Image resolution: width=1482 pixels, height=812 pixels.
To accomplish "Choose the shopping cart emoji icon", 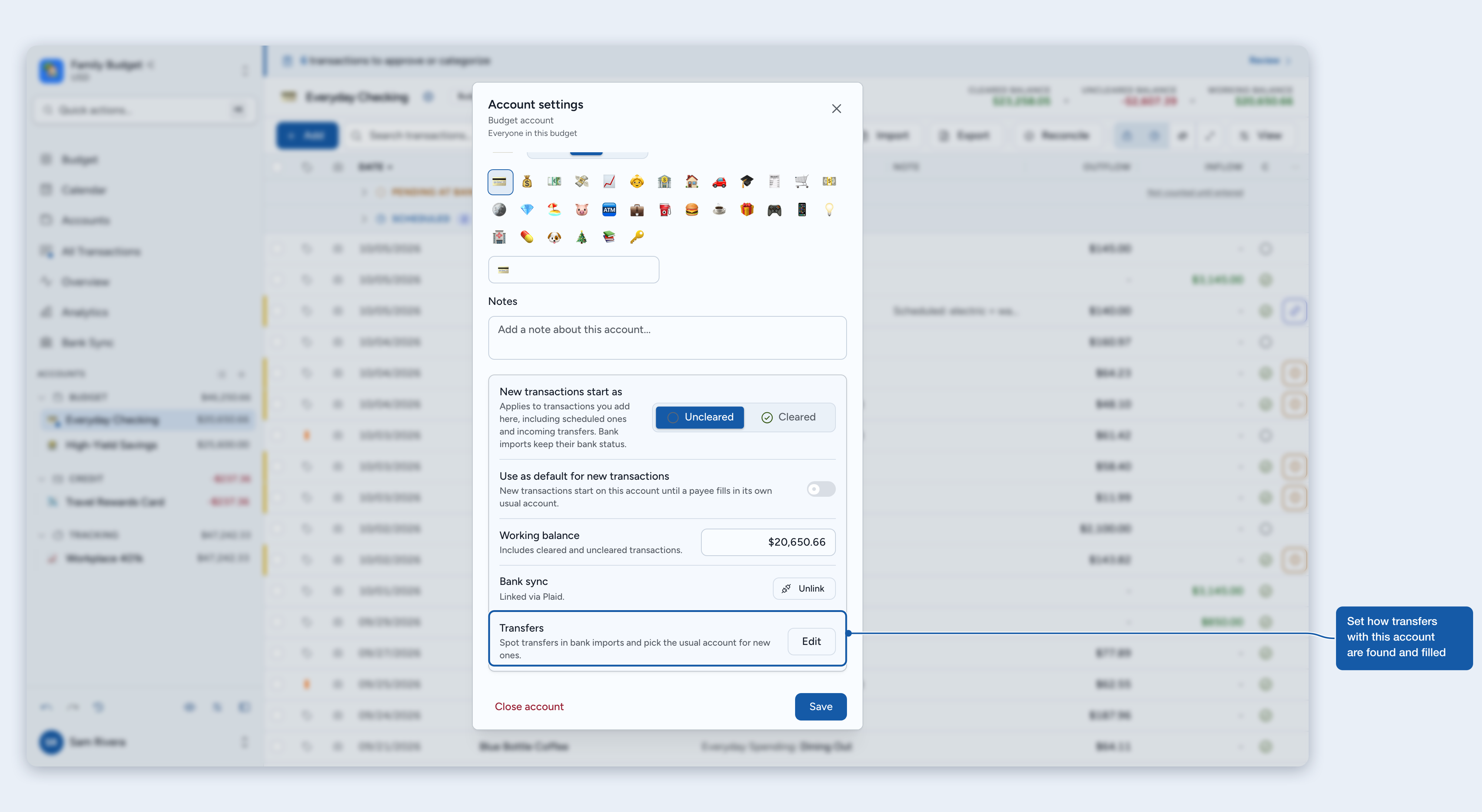I will 802,182.
